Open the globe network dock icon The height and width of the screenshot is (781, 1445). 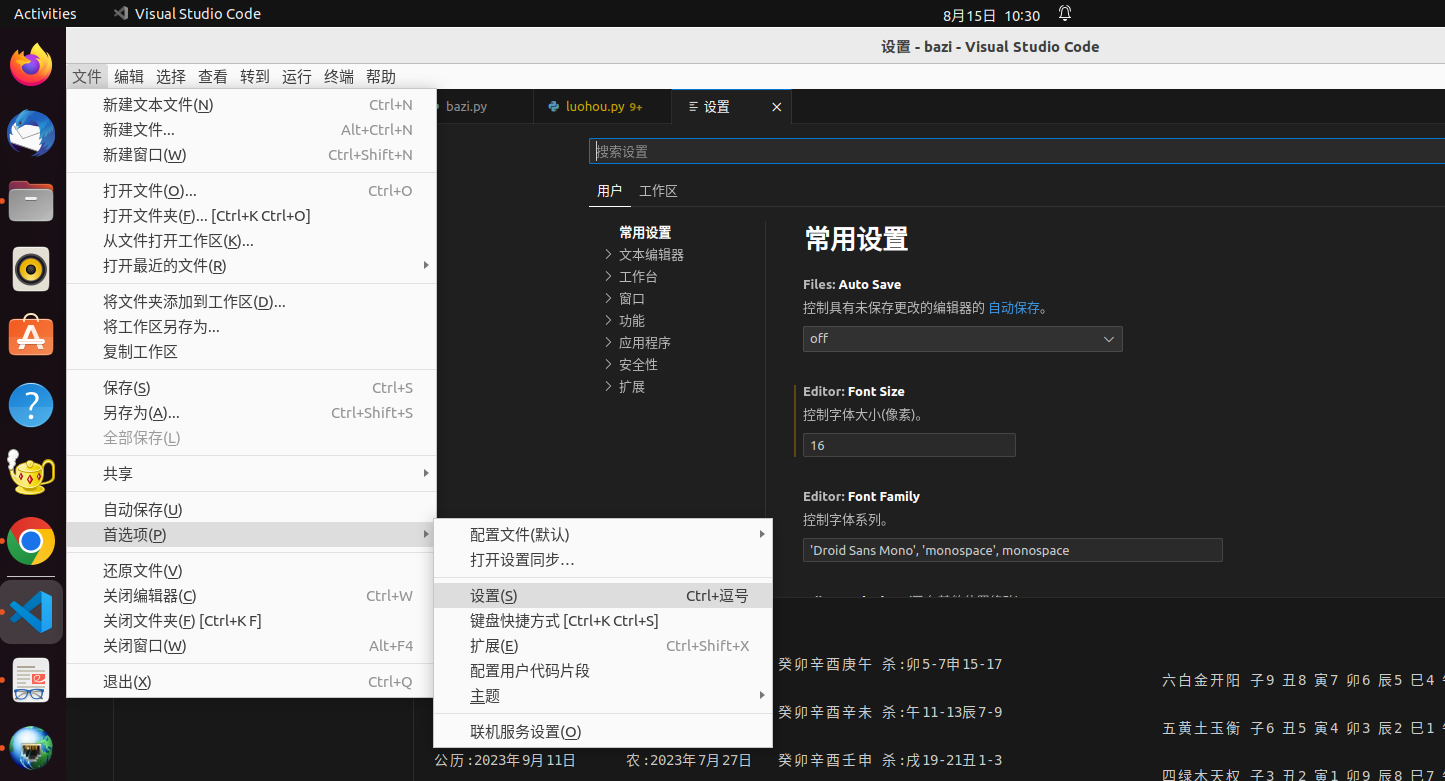click(x=31, y=747)
